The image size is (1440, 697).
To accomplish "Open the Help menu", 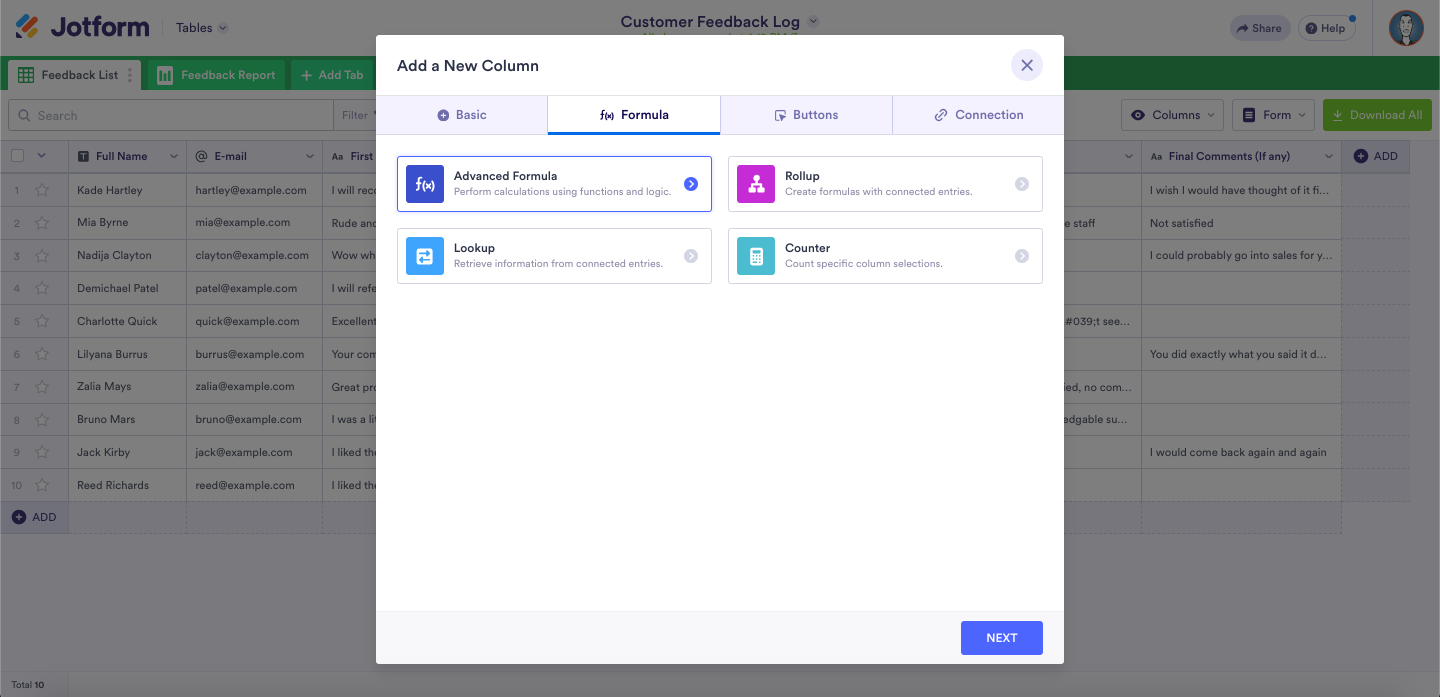I will [1326, 28].
